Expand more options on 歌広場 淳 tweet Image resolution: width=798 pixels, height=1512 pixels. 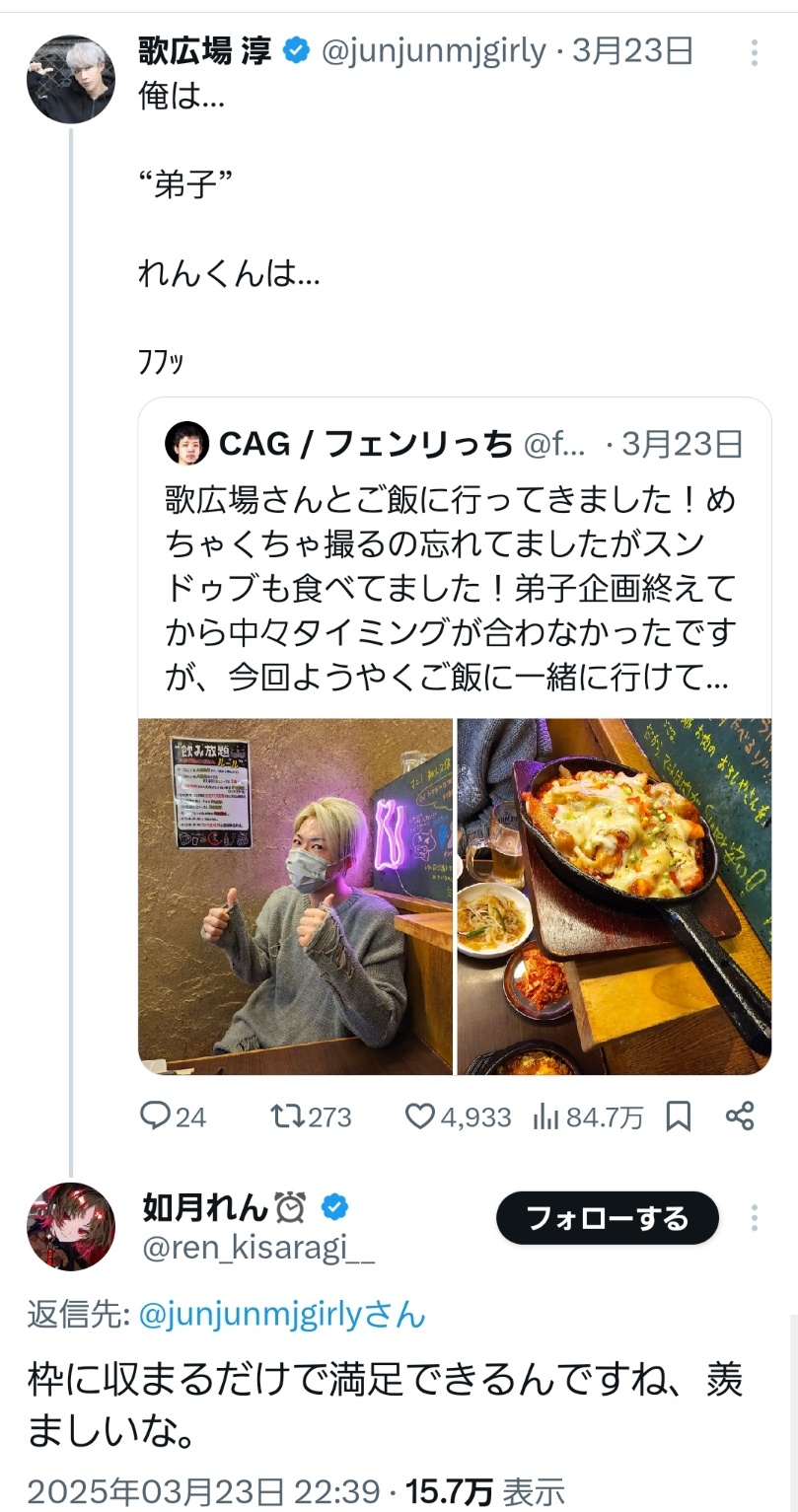point(755,52)
